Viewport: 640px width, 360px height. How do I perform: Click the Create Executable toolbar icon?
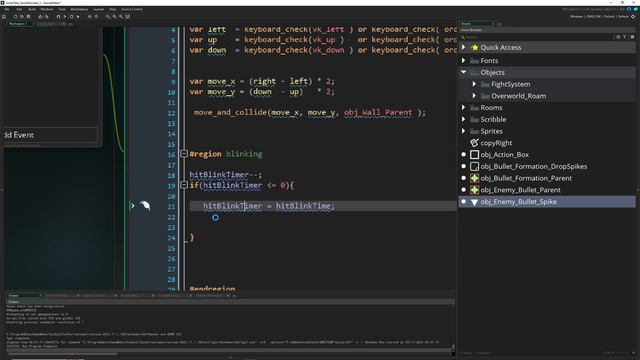[40, 17]
